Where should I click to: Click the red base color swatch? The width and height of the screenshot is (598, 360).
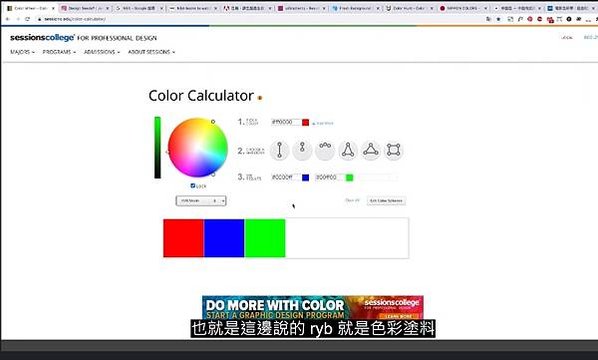[305, 122]
